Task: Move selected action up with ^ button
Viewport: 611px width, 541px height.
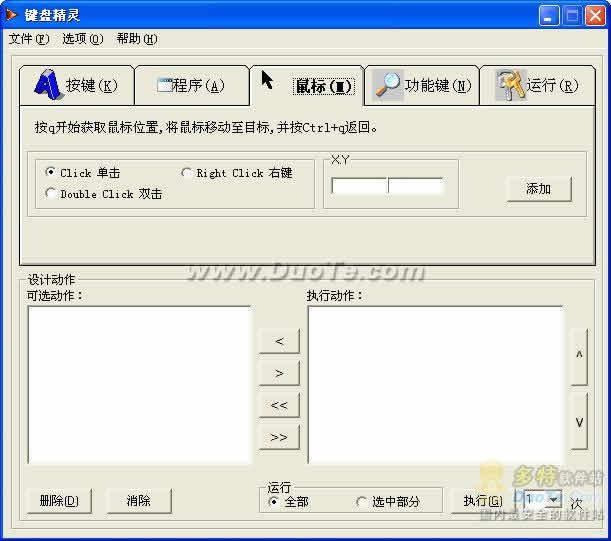Action: tap(579, 357)
